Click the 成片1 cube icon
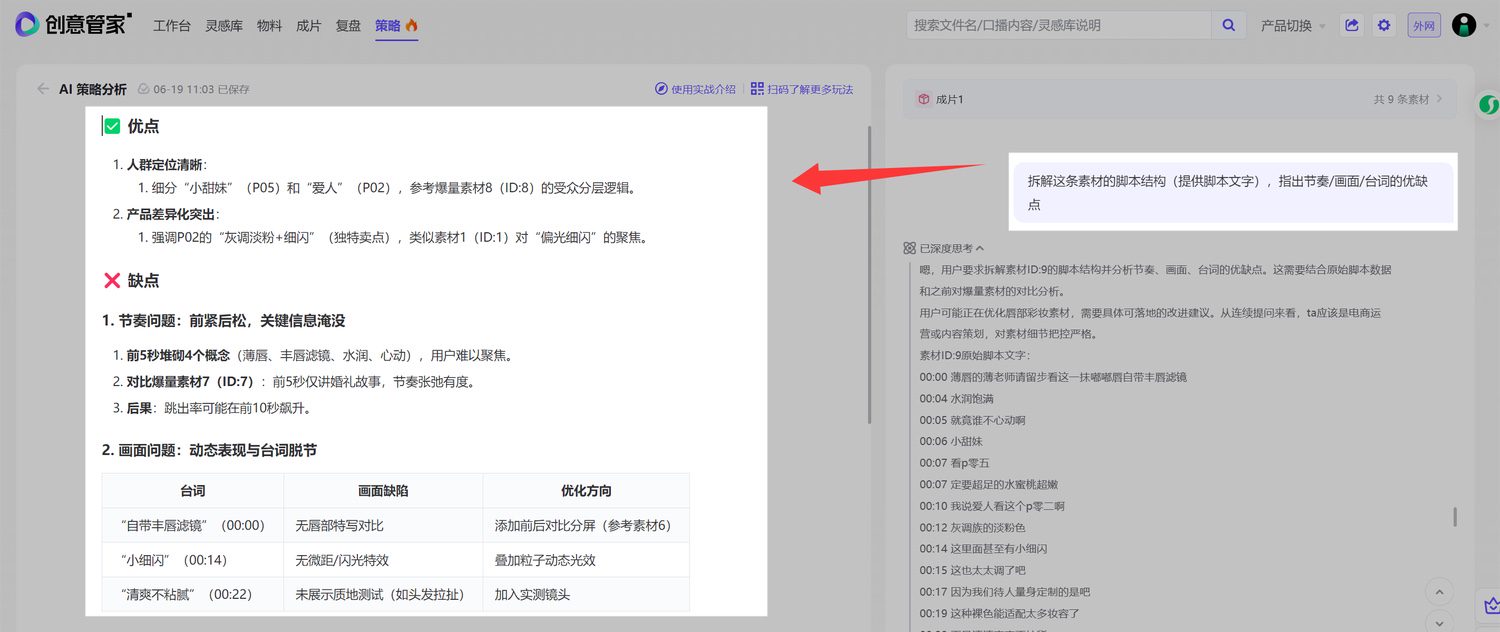The height and width of the screenshot is (632, 1500). pyautogui.click(x=924, y=99)
